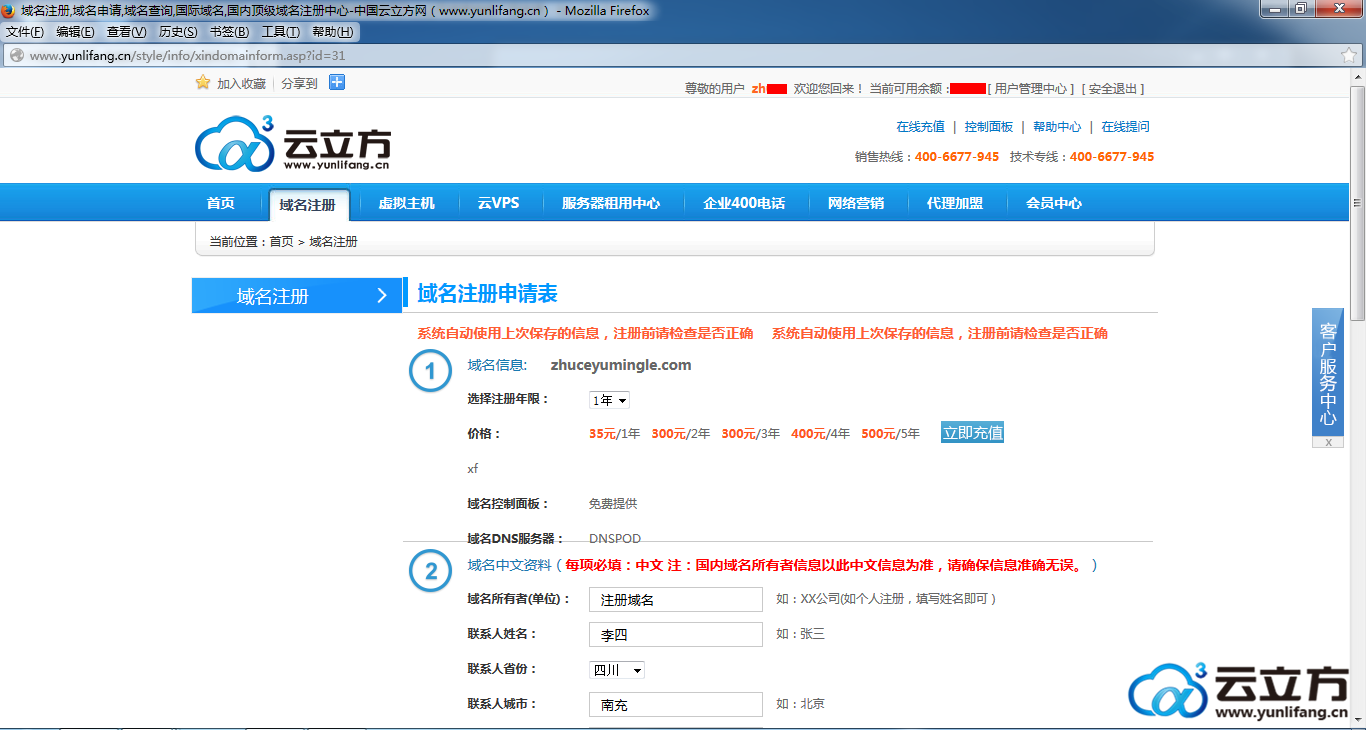1366x730 pixels.
Task: Open the 书签 bookmarks menu
Action: tap(229, 32)
